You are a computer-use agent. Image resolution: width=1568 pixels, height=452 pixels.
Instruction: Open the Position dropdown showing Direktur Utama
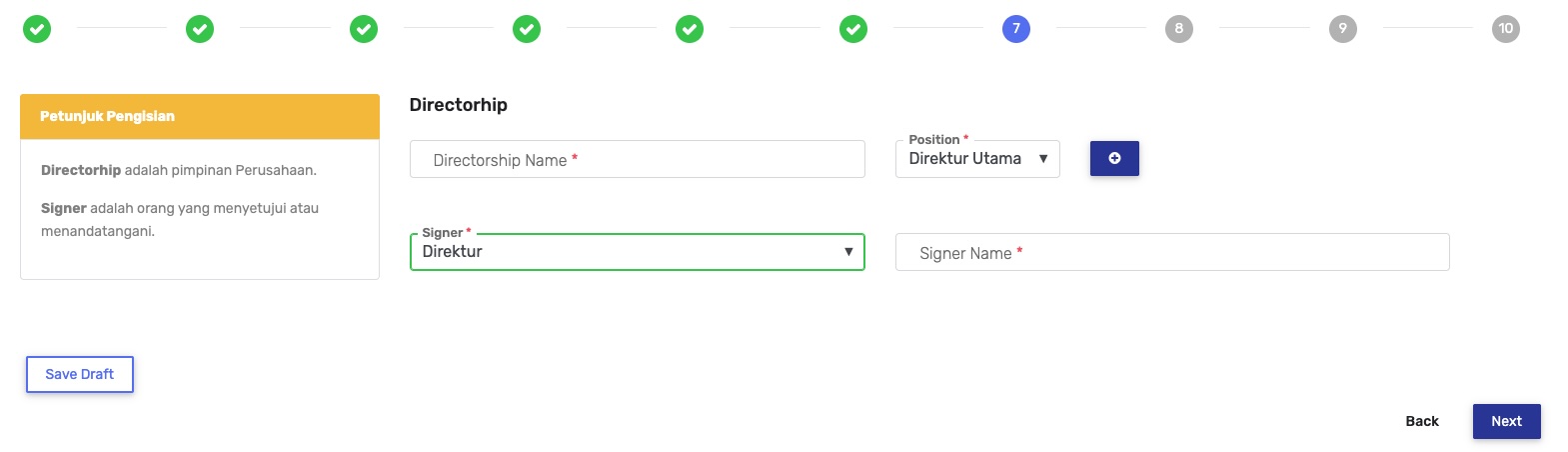tap(965, 159)
